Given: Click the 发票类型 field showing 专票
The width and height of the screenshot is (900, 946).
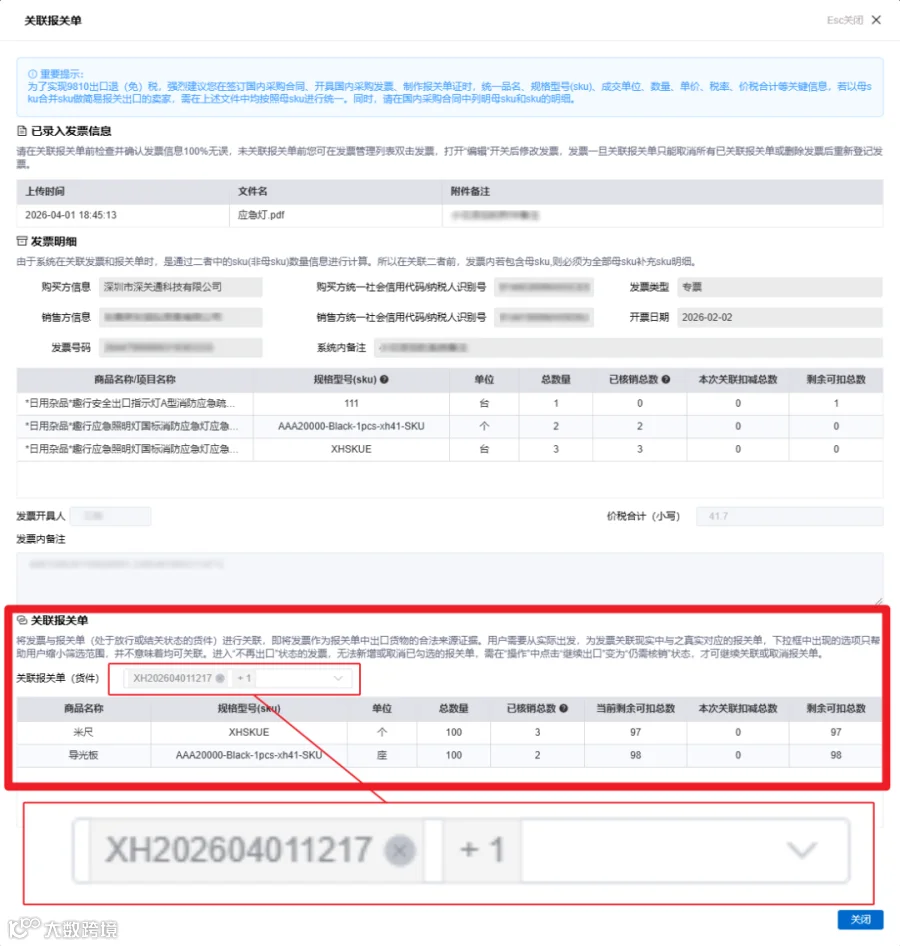Looking at the screenshot, I should (x=779, y=287).
